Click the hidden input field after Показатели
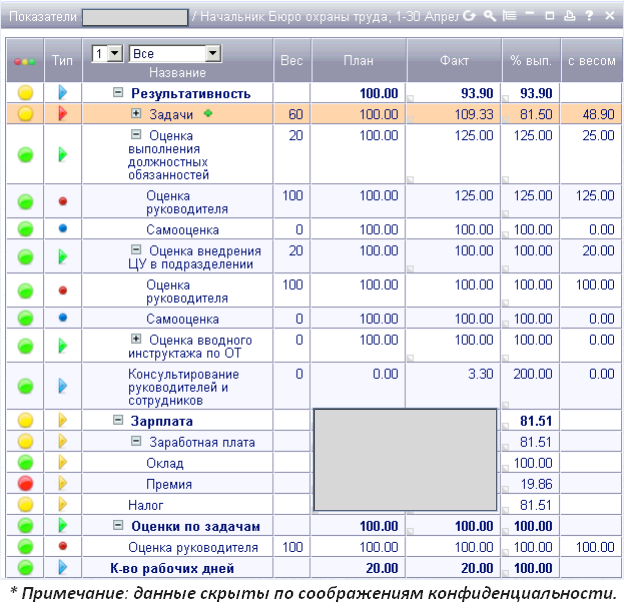This screenshot has width=624, height=612. click(135, 18)
